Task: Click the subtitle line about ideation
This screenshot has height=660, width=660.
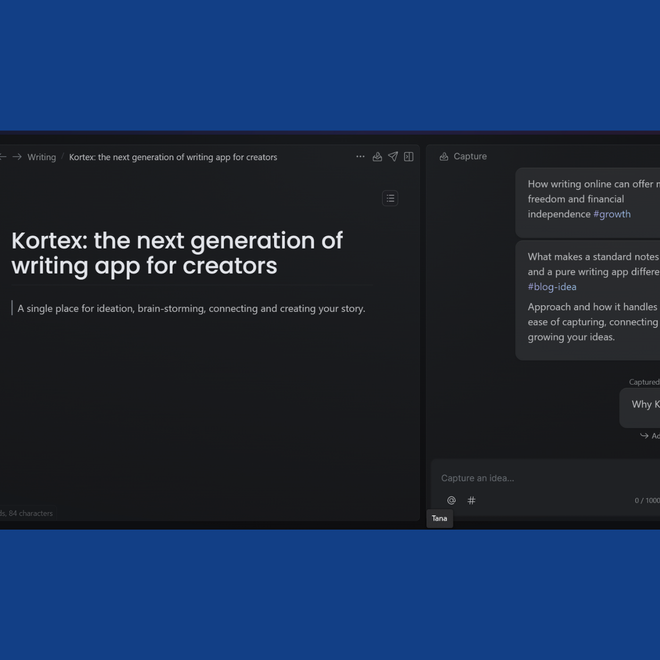Action: tap(191, 309)
